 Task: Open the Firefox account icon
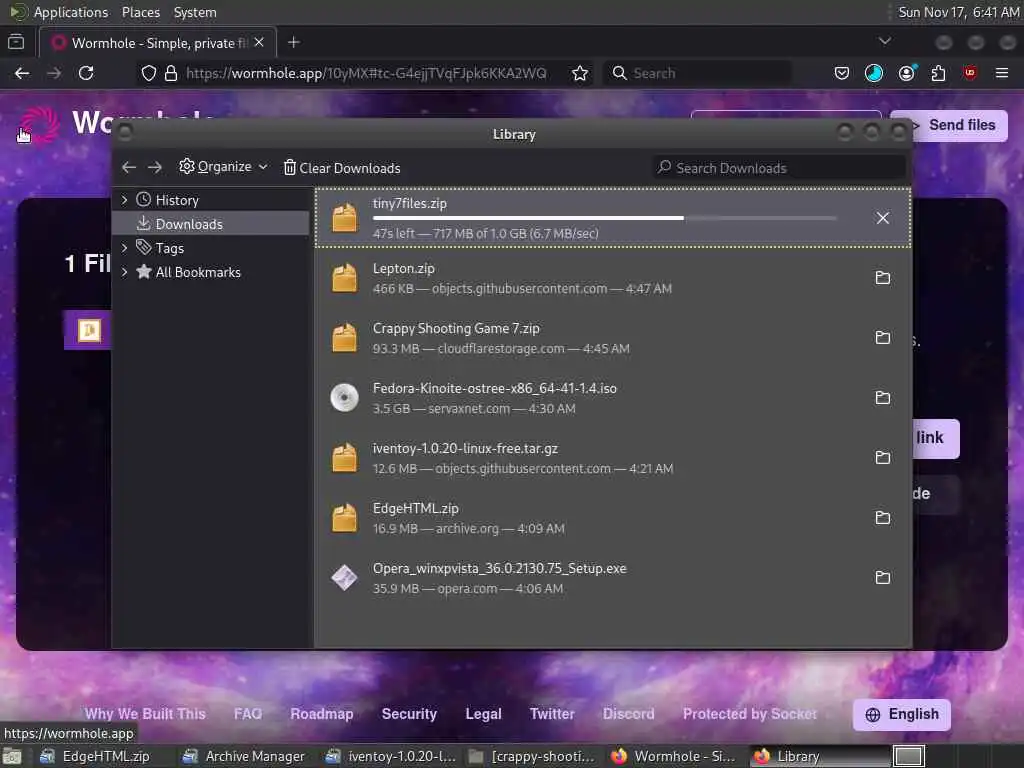point(906,73)
